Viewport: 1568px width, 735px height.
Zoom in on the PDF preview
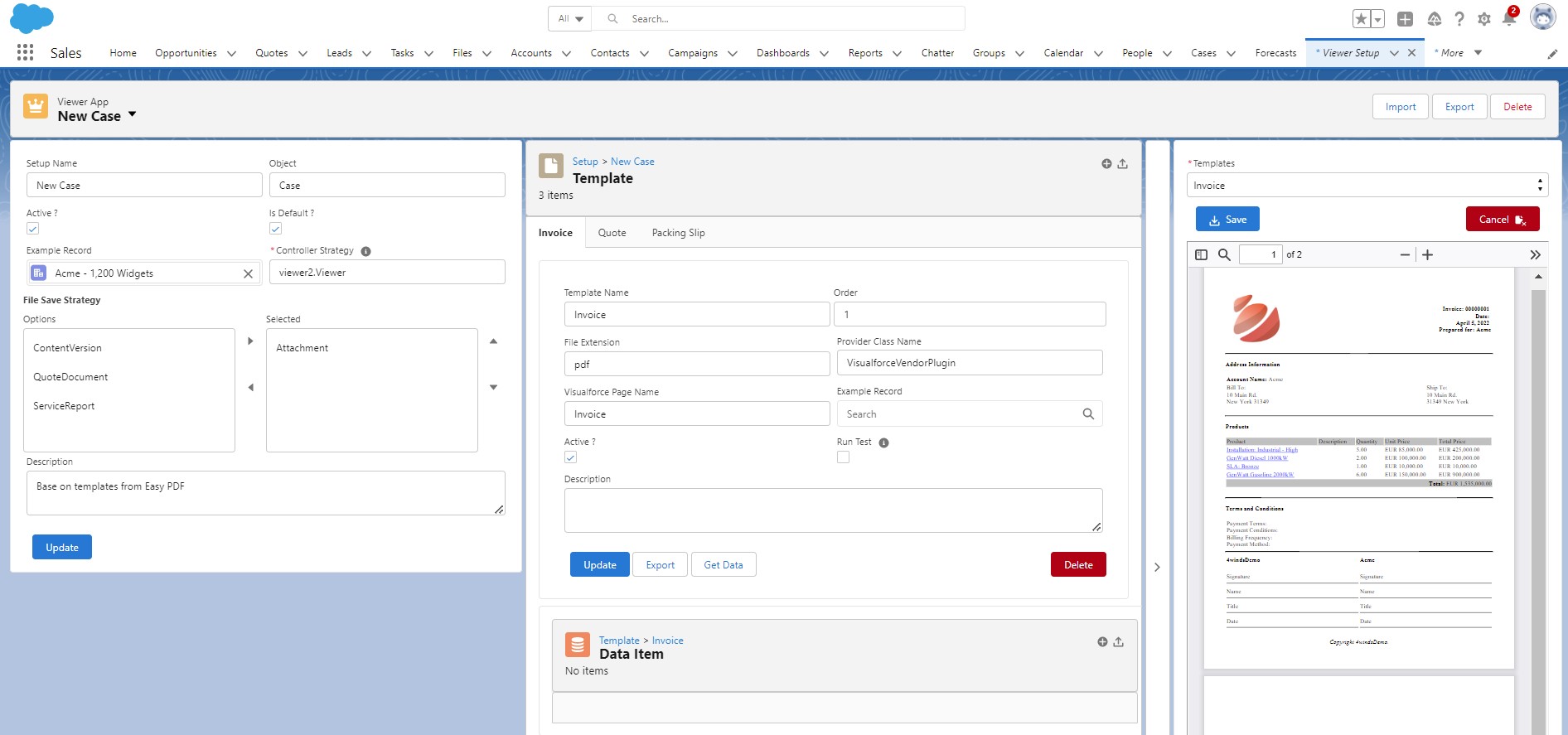coord(1427,254)
